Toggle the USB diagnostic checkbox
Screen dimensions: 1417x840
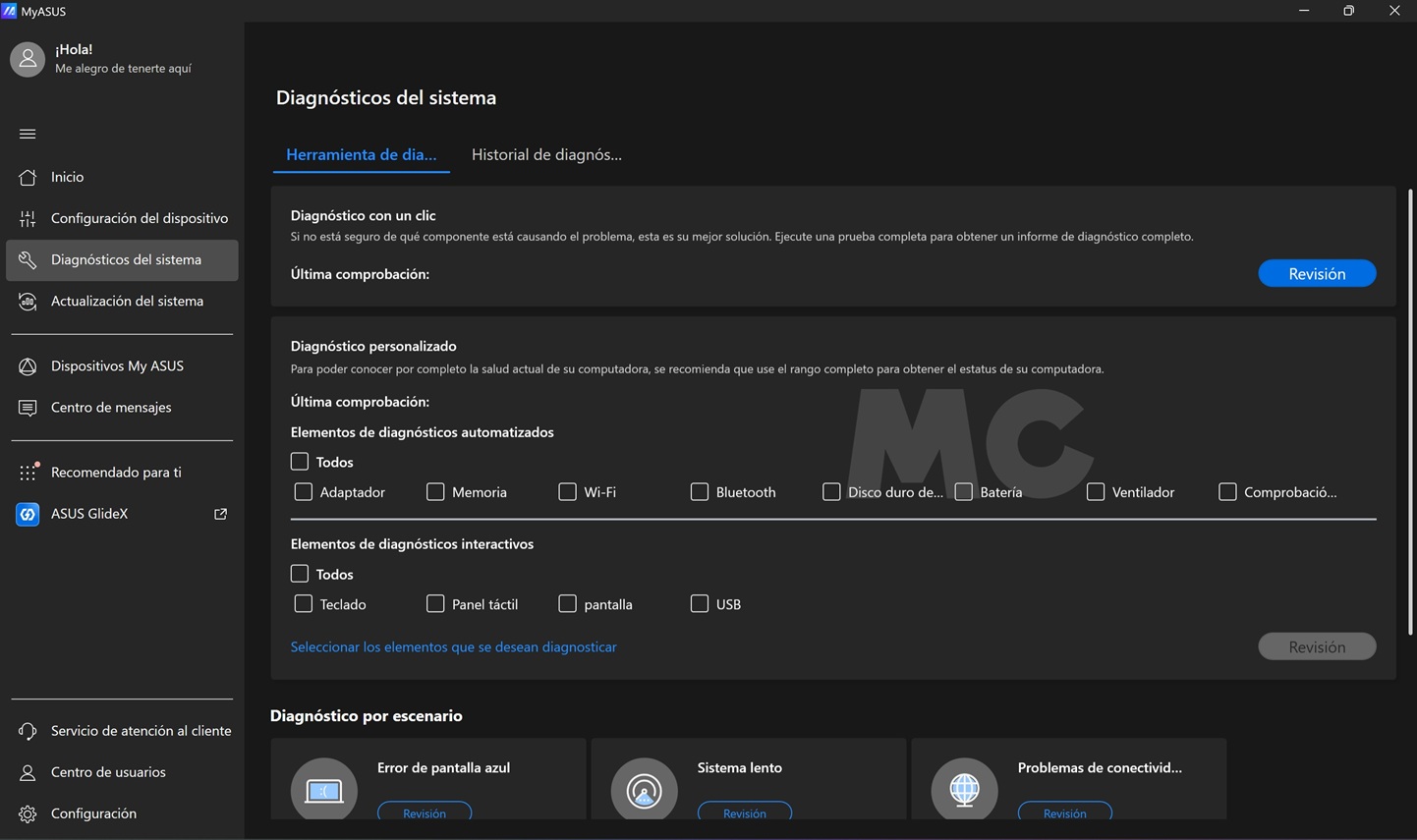pyautogui.click(x=700, y=604)
